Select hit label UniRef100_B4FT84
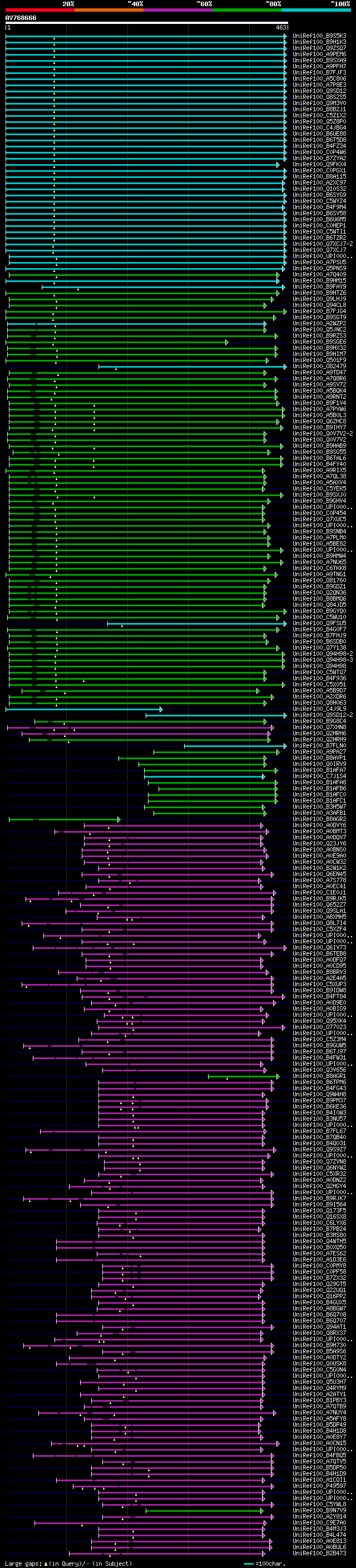356x1568 pixels. [319, 996]
